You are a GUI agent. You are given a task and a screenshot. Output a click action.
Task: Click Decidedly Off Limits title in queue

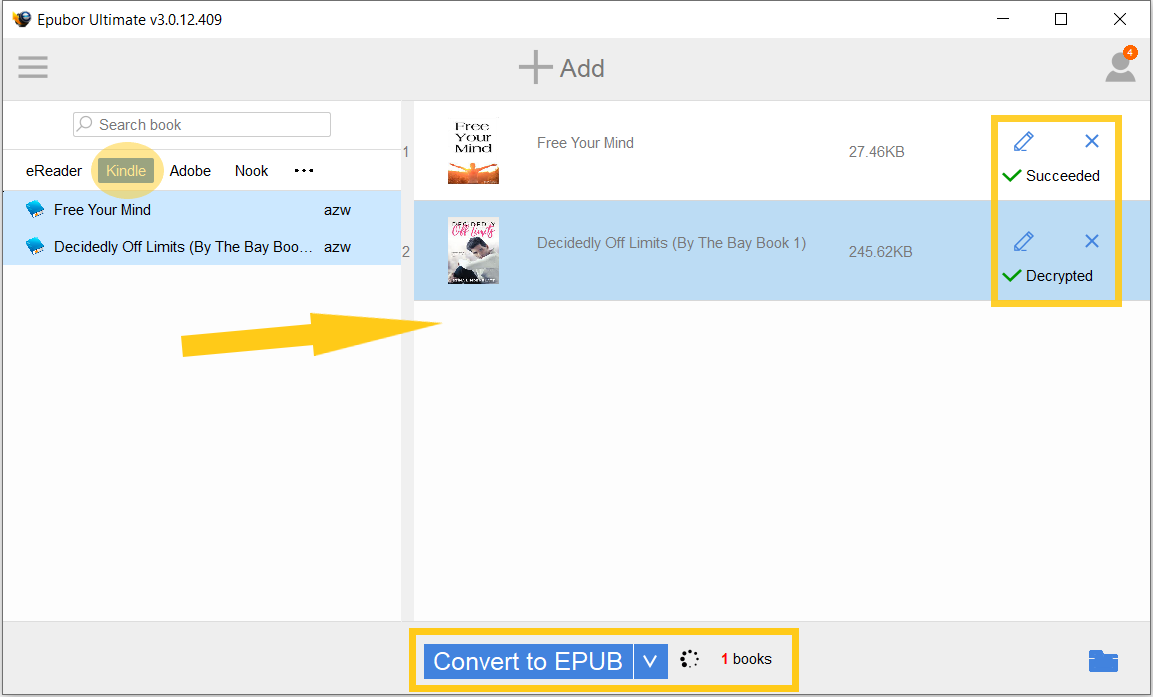point(671,243)
